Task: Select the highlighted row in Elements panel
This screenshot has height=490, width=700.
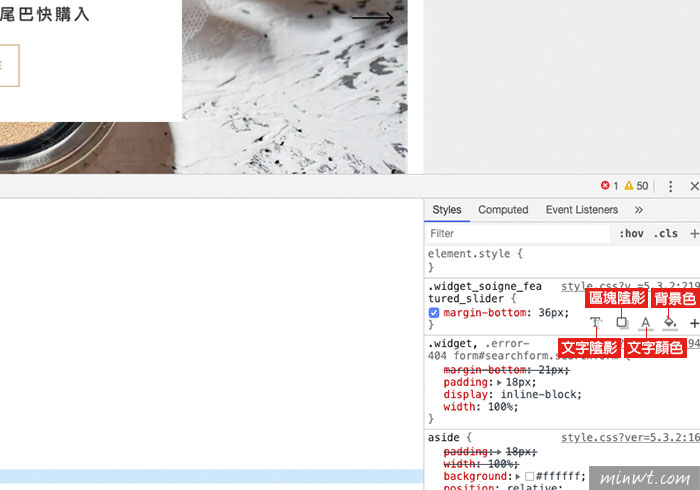Action: point(212,476)
